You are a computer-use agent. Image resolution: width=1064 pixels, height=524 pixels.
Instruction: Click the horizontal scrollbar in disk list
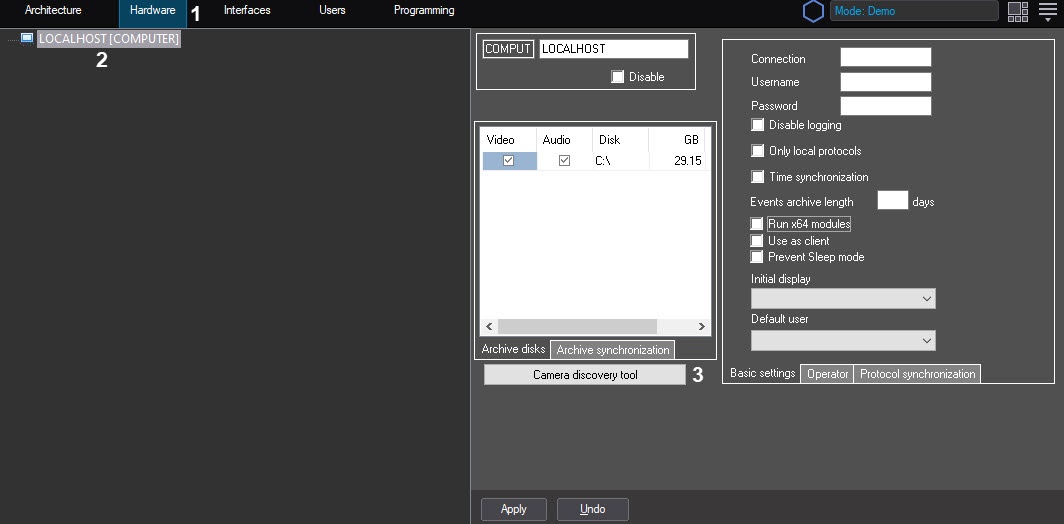point(577,327)
